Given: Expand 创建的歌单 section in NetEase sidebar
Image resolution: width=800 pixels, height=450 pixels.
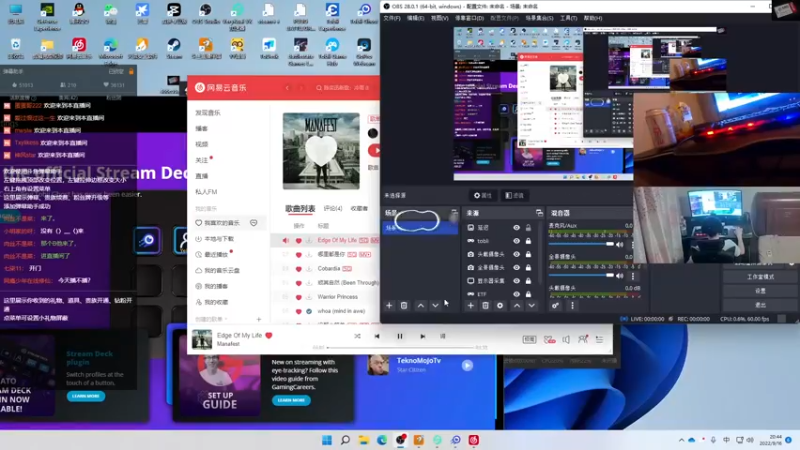Looking at the screenshot, I should 212,319.
